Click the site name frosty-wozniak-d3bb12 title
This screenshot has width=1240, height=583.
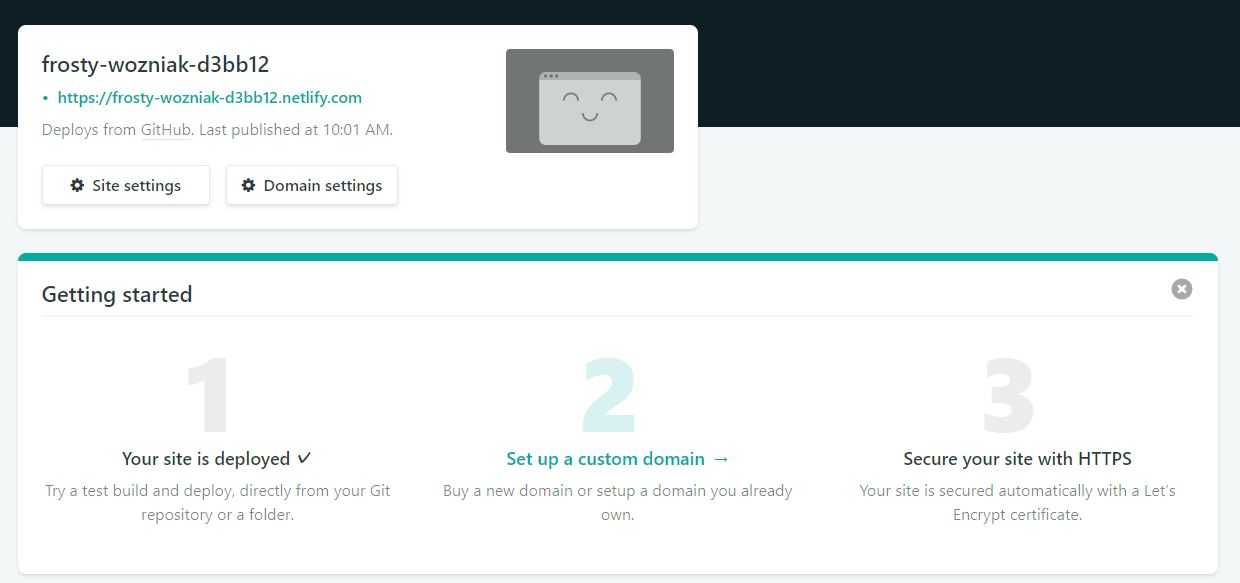(155, 64)
